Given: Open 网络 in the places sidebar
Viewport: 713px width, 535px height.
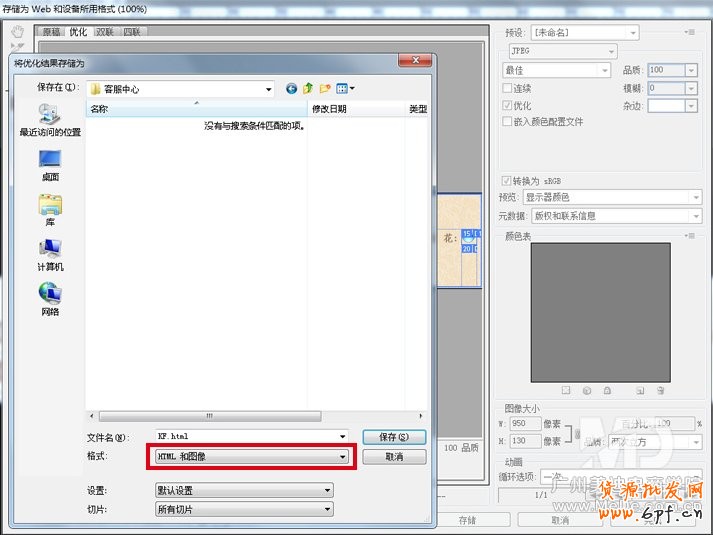Looking at the screenshot, I should pos(50,299).
